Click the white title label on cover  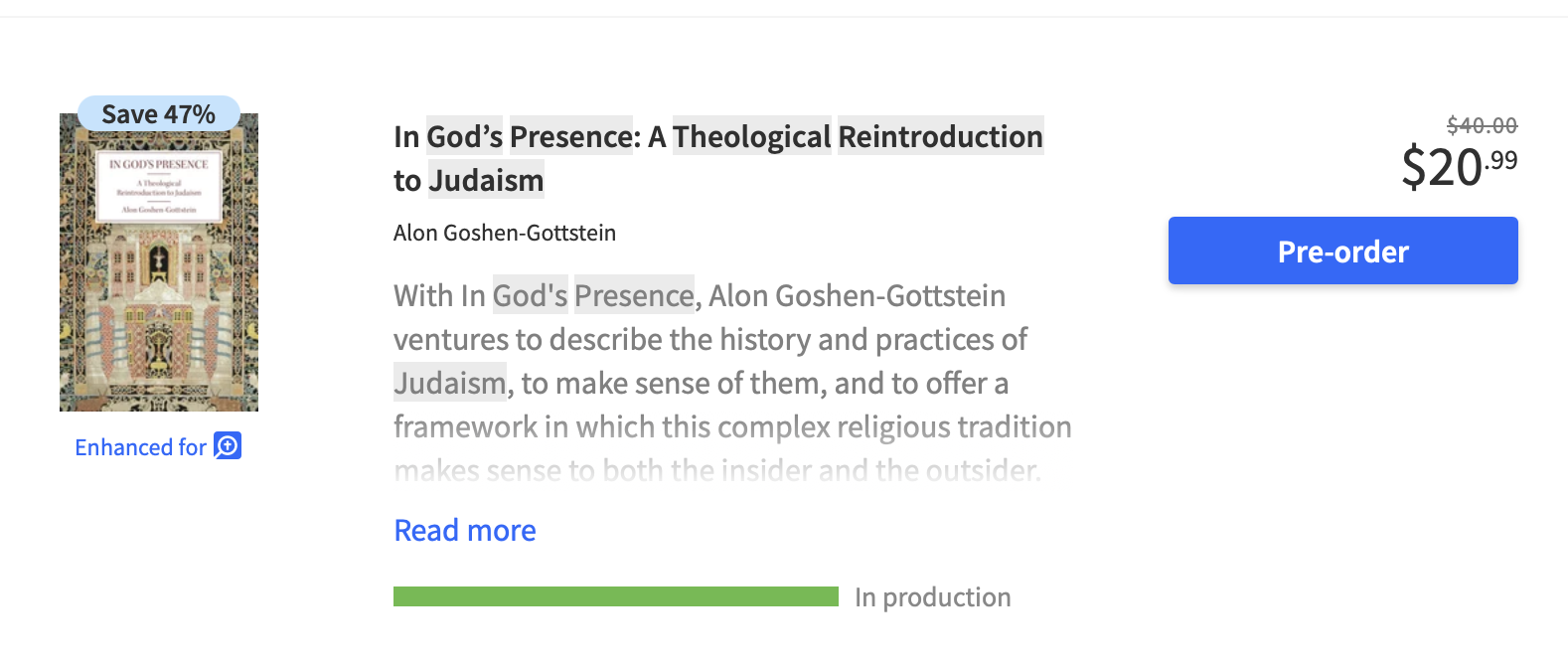pos(159,187)
